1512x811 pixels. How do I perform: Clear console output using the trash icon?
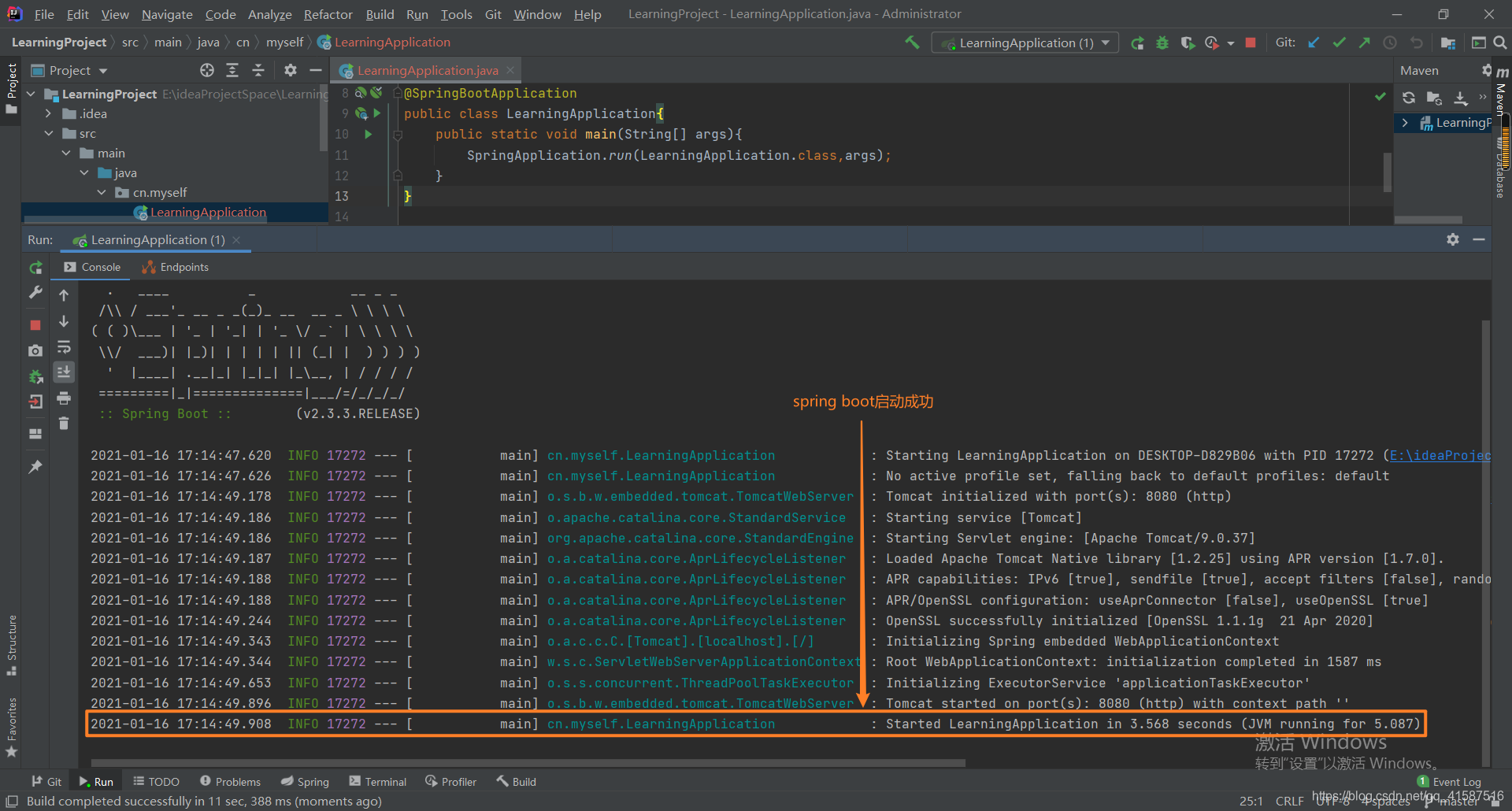[x=63, y=424]
